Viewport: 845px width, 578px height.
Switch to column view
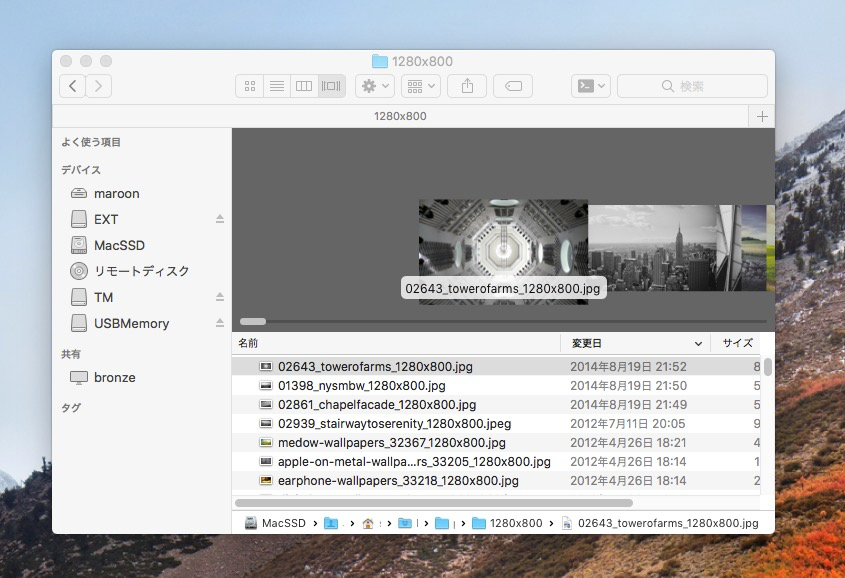coord(304,86)
